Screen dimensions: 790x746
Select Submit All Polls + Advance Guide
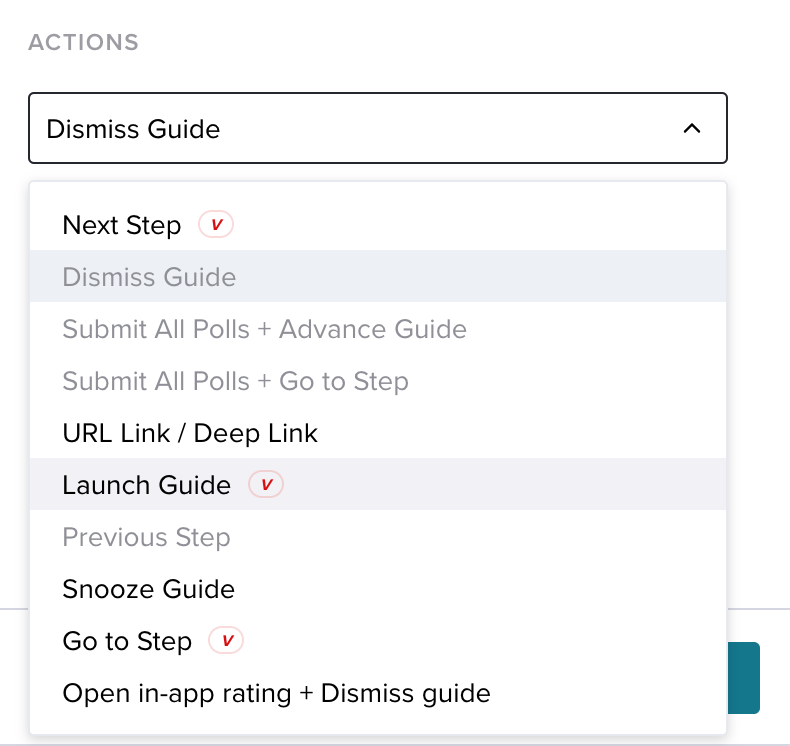click(x=378, y=328)
